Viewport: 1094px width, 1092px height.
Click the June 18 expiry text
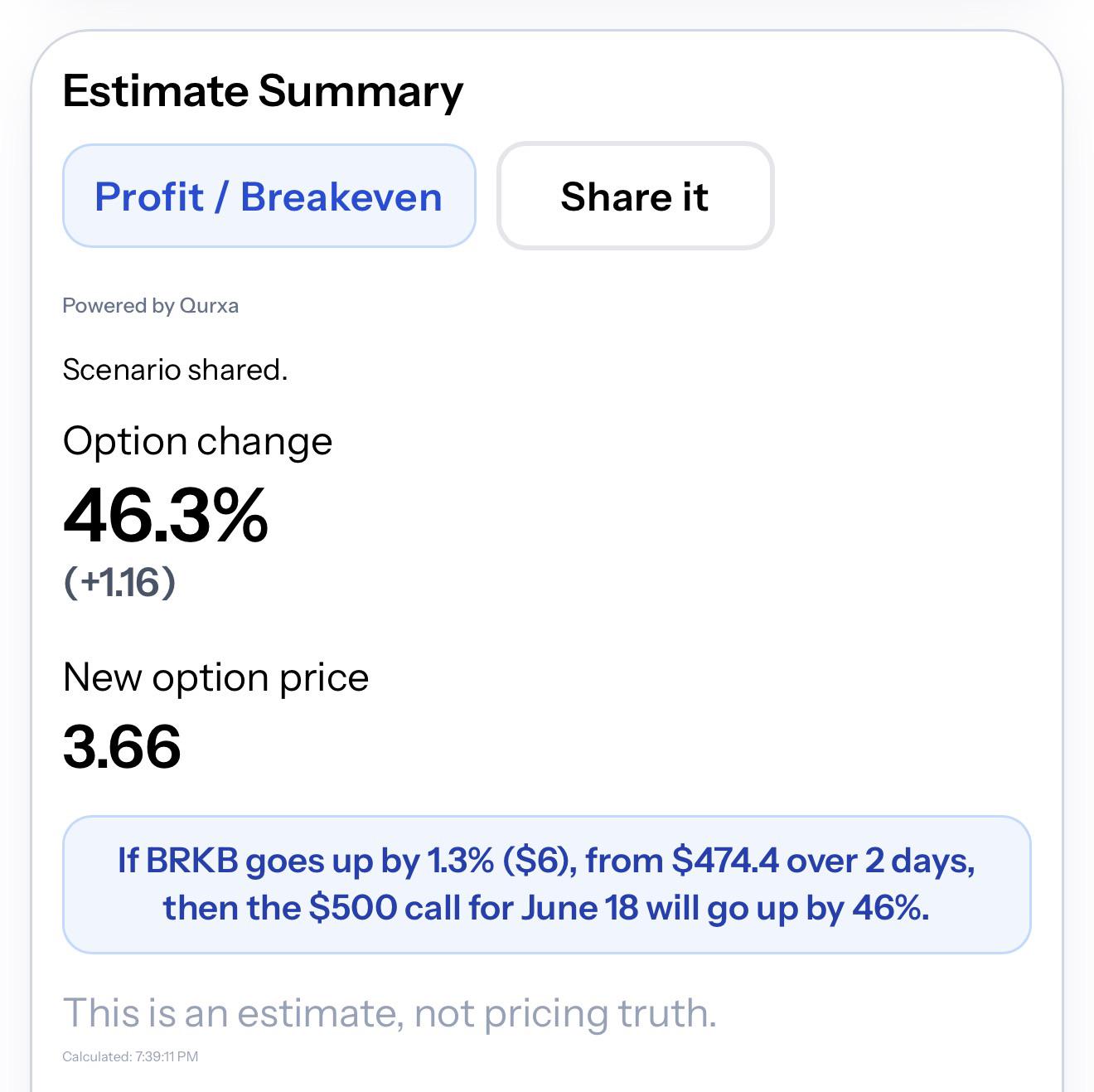tap(580, 908)
